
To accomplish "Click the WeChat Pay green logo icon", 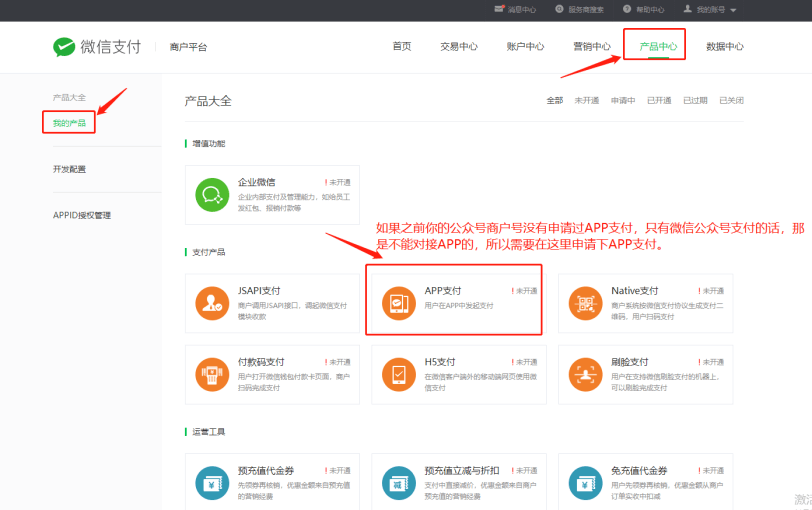I will point(64,47).
